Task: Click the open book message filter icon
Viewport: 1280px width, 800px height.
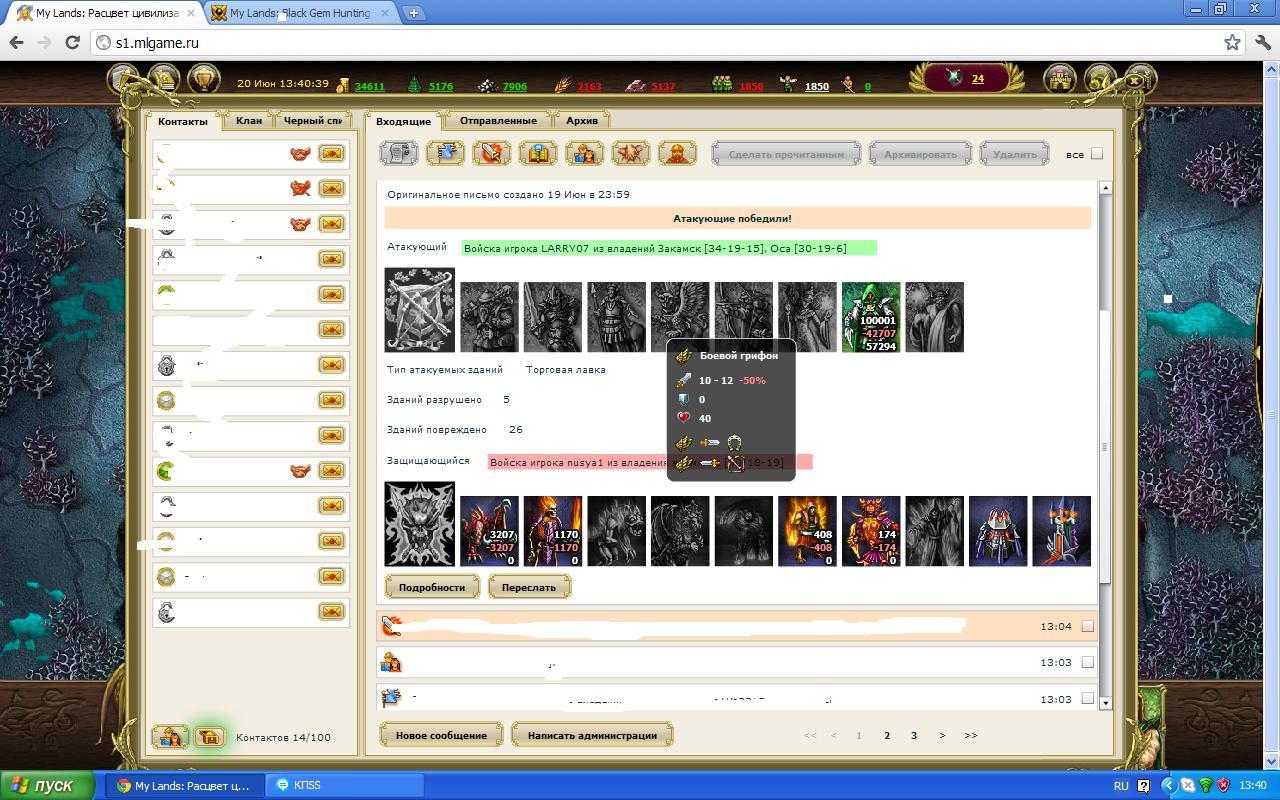Action: tap(538, 153)
